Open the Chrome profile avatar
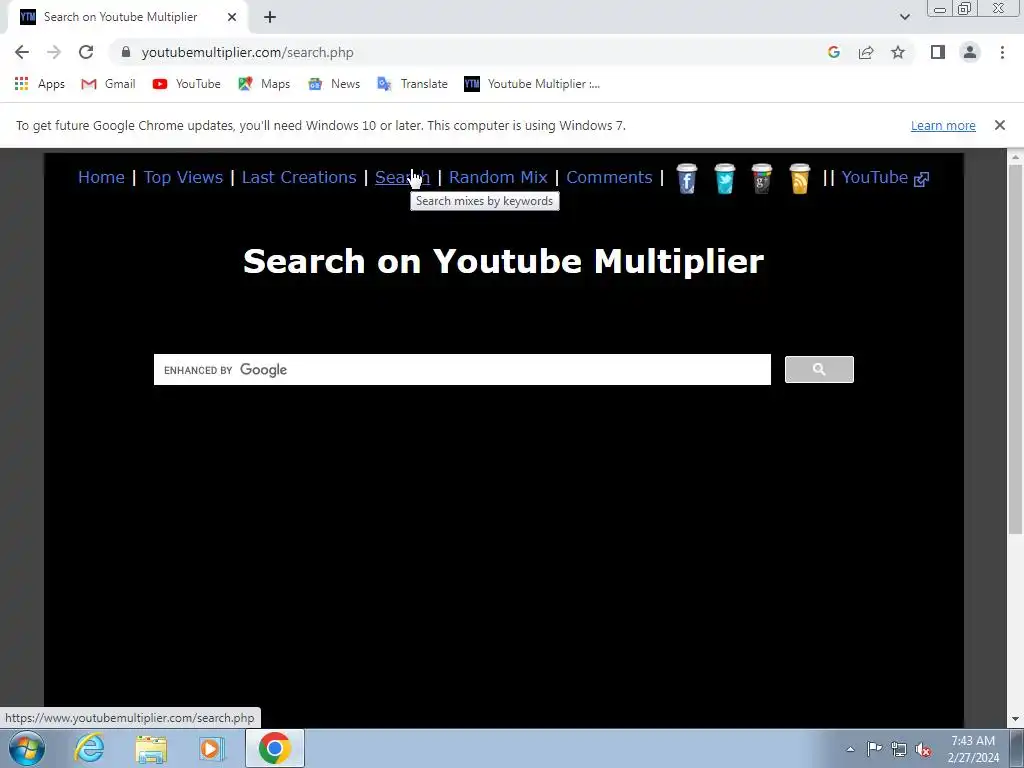 coord(970,52)
